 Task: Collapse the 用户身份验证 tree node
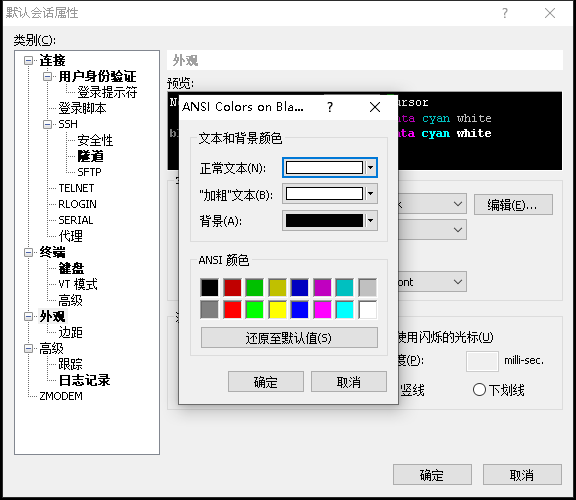tap(47, 76)
